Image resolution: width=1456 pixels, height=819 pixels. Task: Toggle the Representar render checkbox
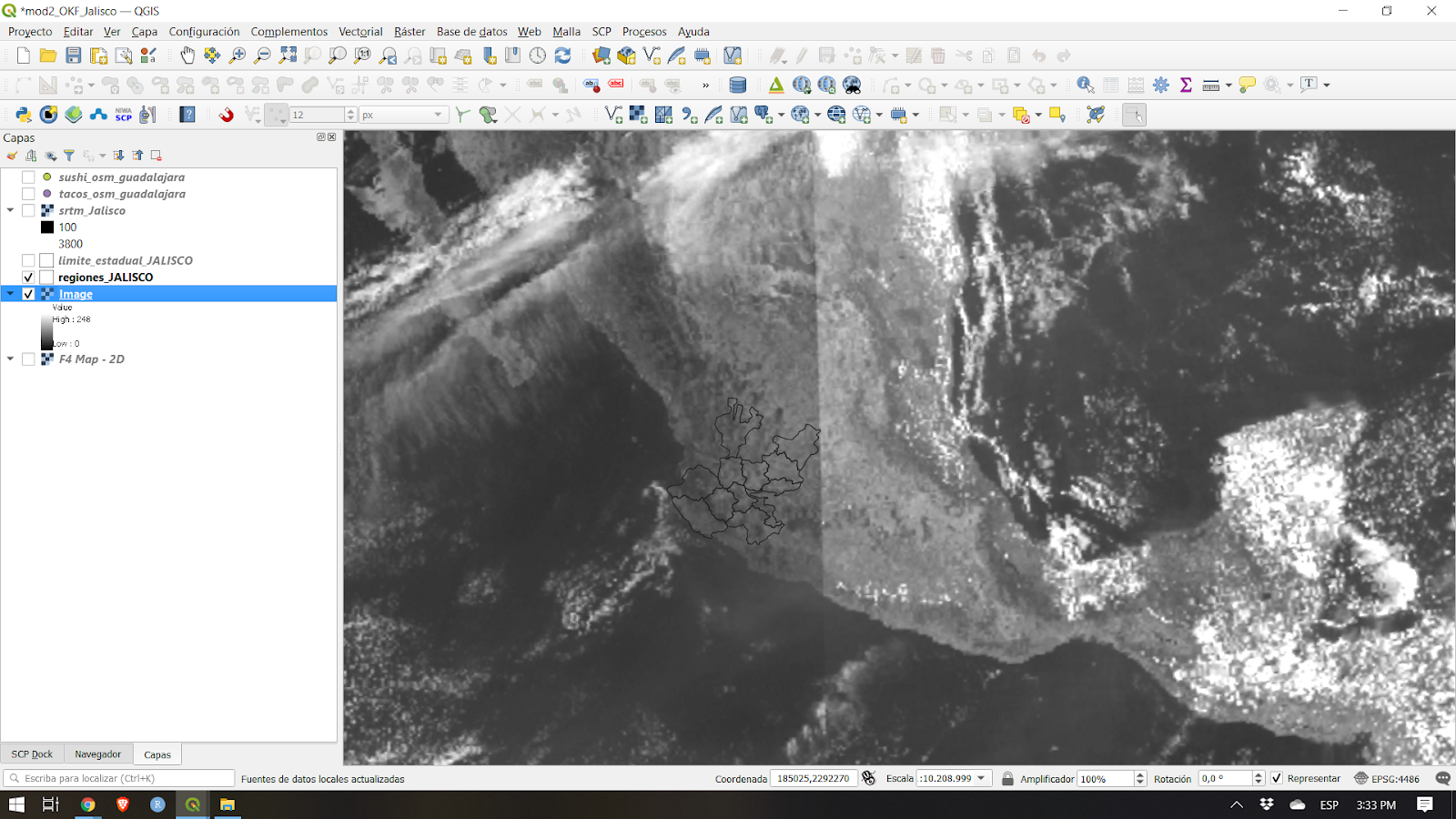pos(1277,778)
